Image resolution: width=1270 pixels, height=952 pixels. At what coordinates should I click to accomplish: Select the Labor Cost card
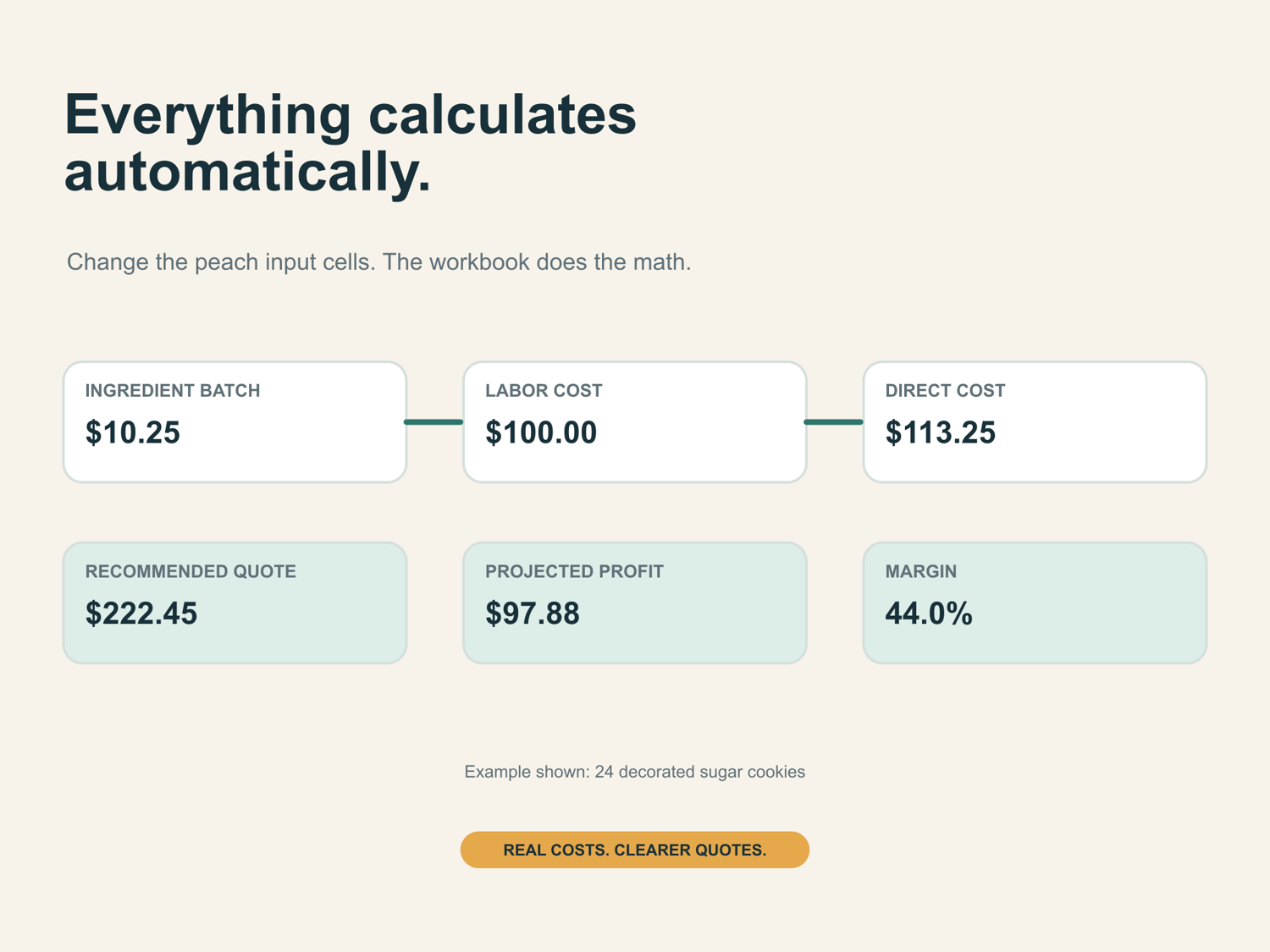[635, 422]
